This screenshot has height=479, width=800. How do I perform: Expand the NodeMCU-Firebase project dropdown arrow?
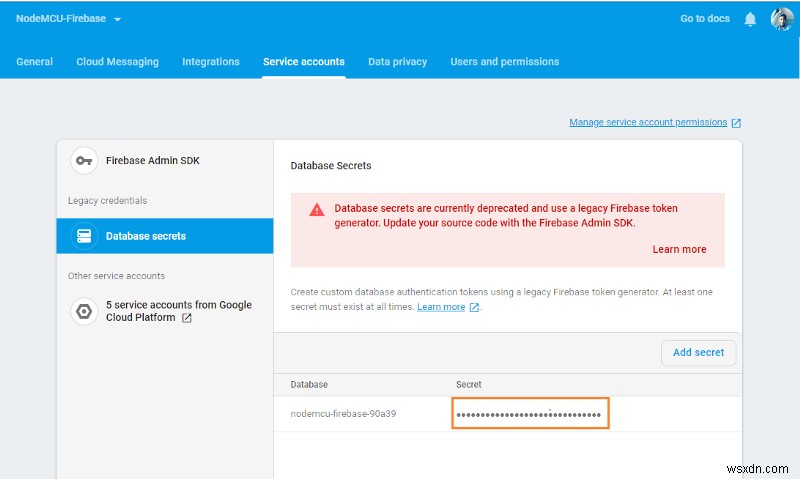pyautogui.click(x=117, y=19)
